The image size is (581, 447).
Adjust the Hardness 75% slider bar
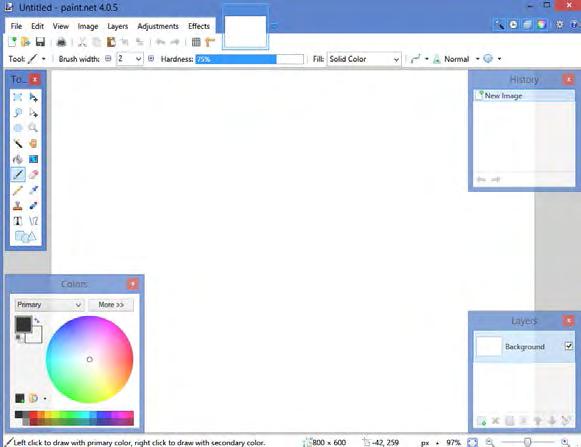(249, 59)
